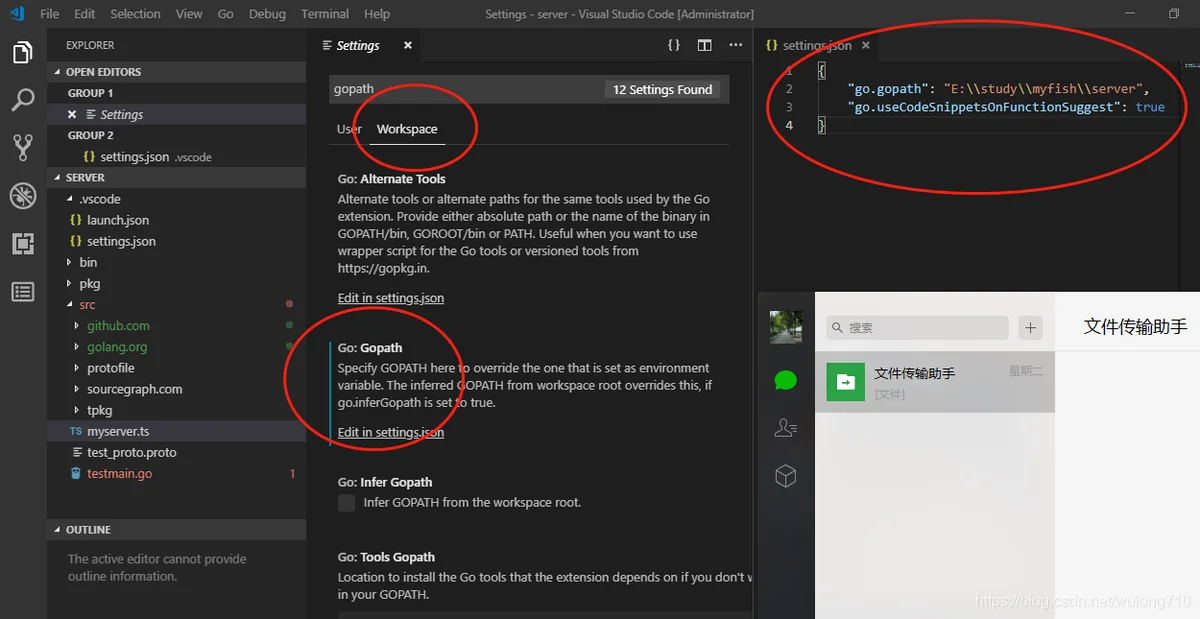1200x619 pixels.
Task: Open the Search view in the activity bar
Action: 22,99
